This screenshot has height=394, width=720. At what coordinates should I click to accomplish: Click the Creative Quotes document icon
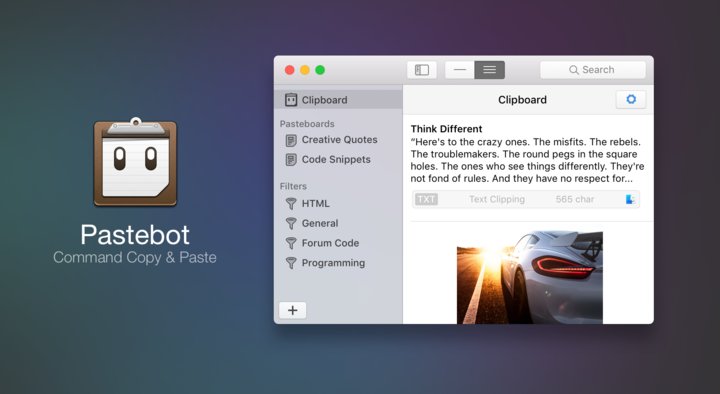coord(291,140)
